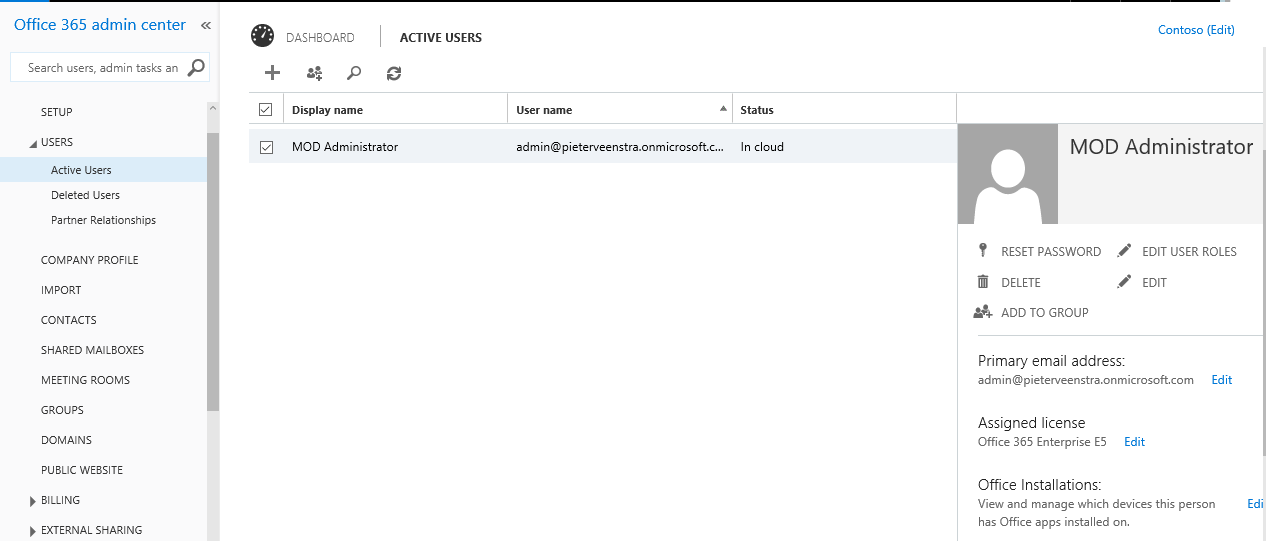This screenshot has height=541, width=1266.
Task: Click the Add to Group people icon
Action: coord(983,312)
